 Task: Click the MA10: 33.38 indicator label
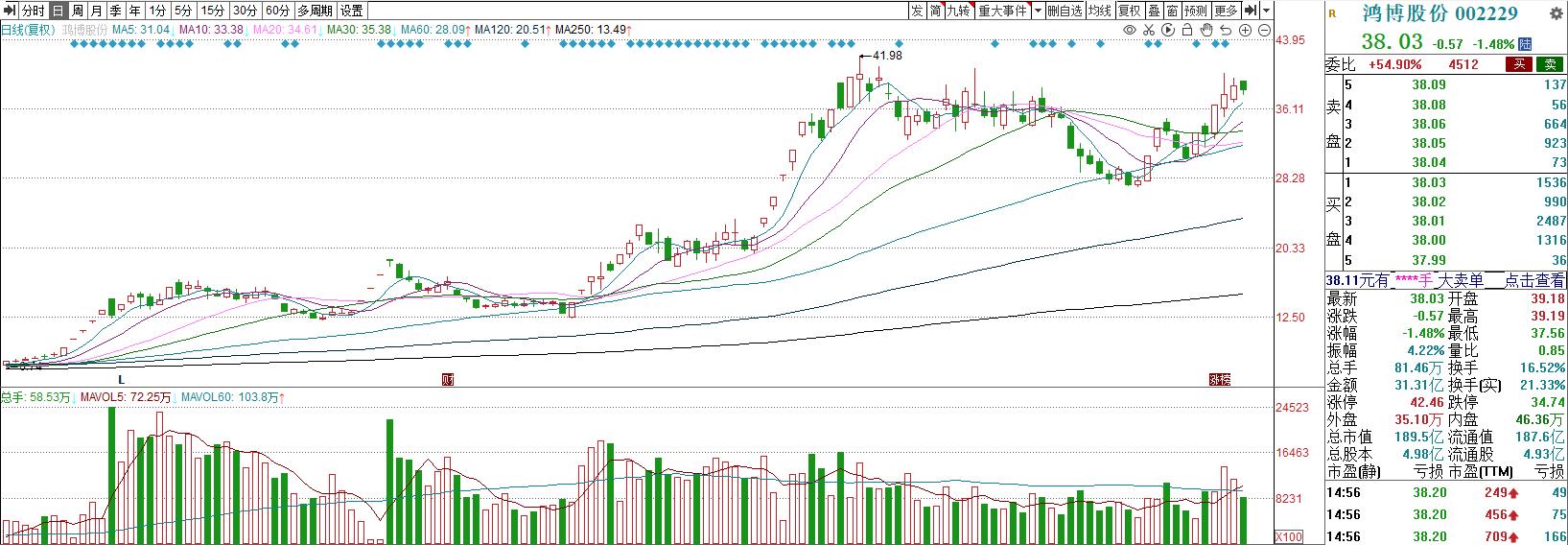tap(212, 31)
